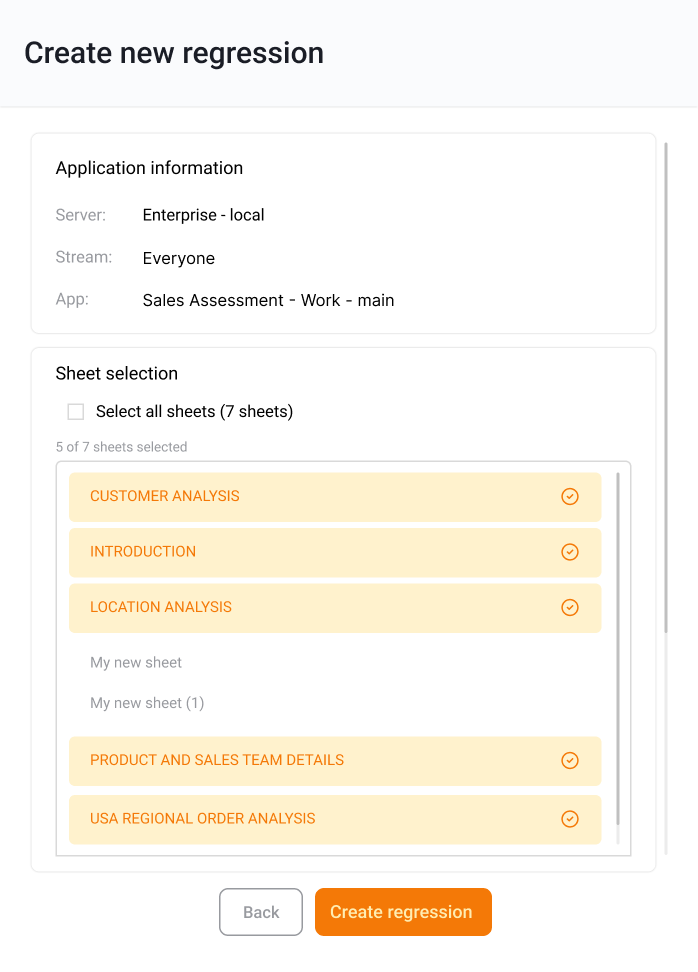Click the 'Select all sheets (7 sheets)' label
The width and height of the screenshot is (698, 972).
(194, 412)
